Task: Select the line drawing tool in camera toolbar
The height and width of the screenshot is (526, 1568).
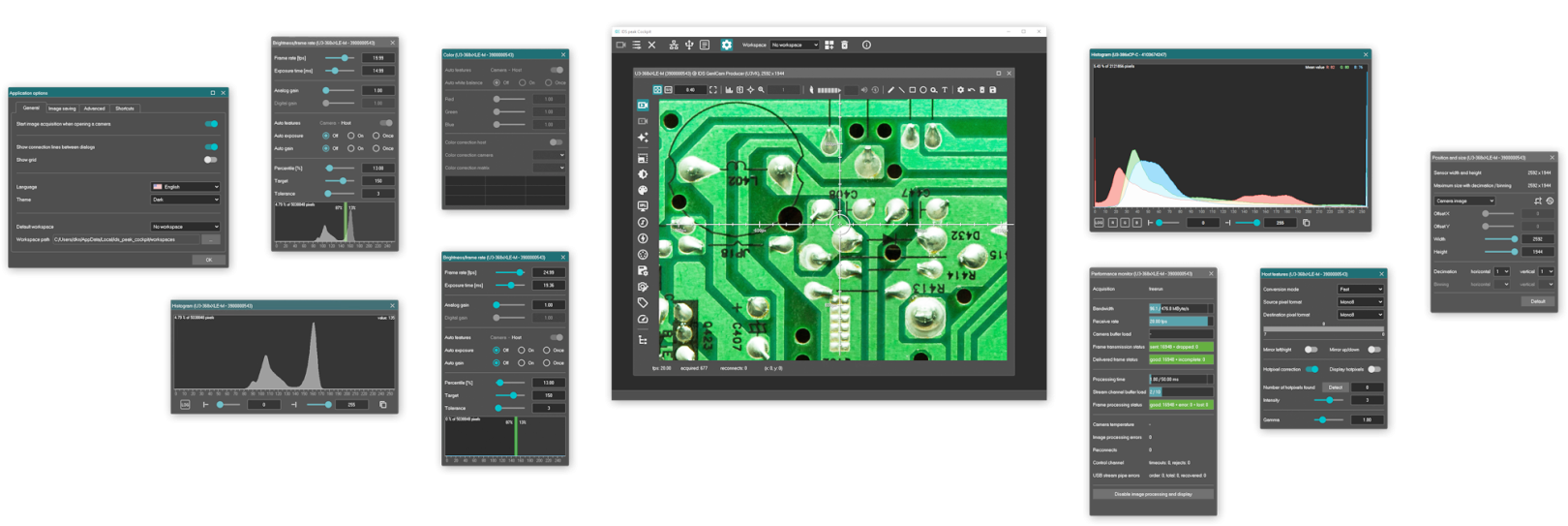Action: [x=901, y=90]
